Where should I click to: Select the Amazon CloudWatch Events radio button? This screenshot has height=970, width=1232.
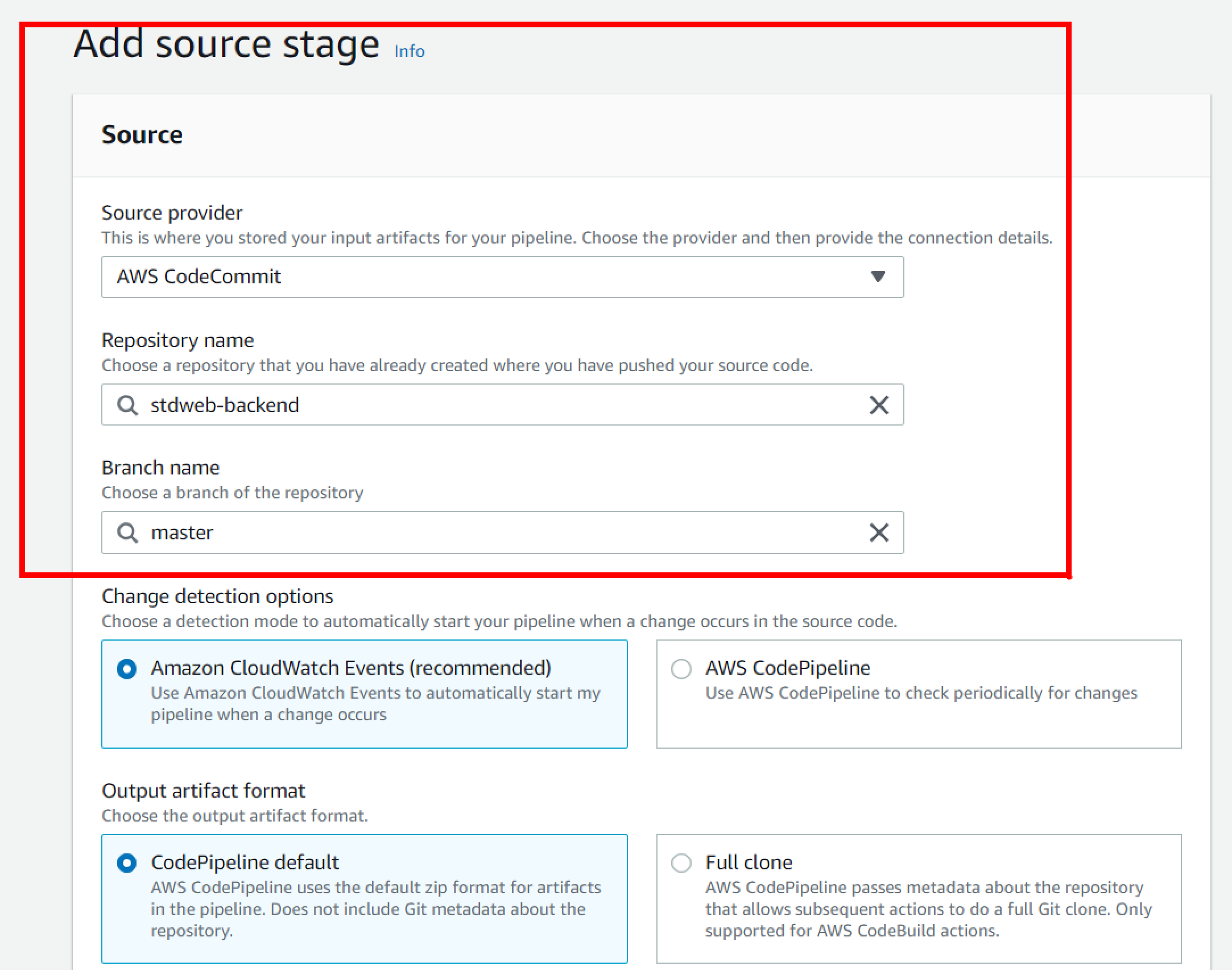click(x=127, y=669)
